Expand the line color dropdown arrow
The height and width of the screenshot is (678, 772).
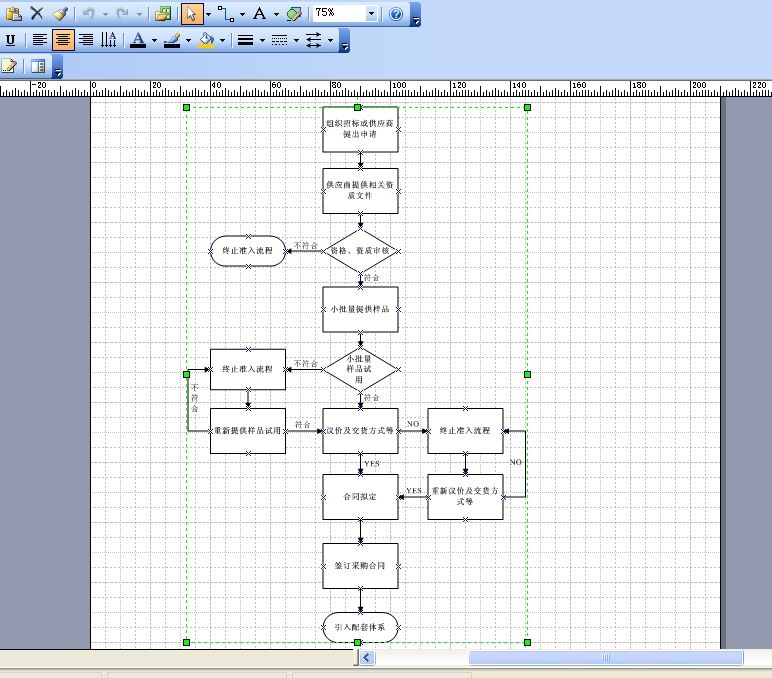coord(188,40)
